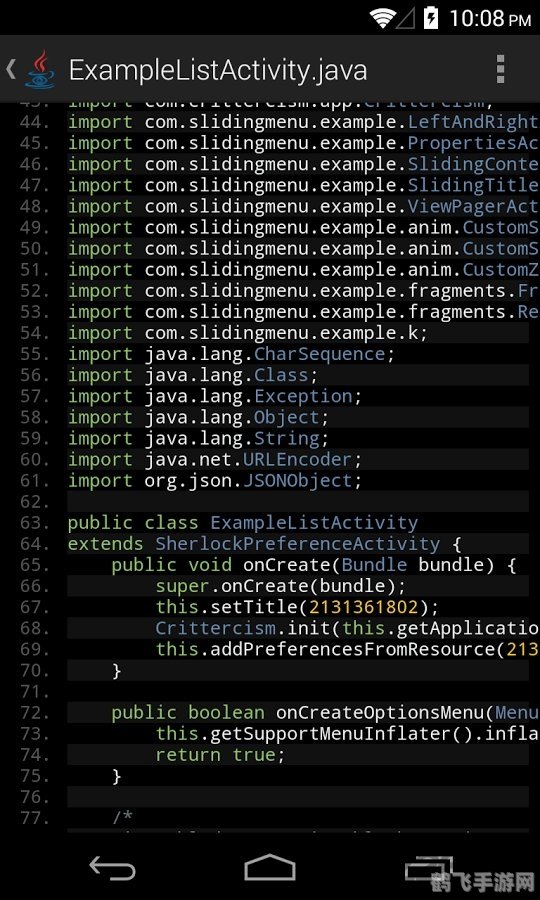The width and height of the screenshot is (540, 900).
Task: Tap the battery charging status icon
Action: 431,18
